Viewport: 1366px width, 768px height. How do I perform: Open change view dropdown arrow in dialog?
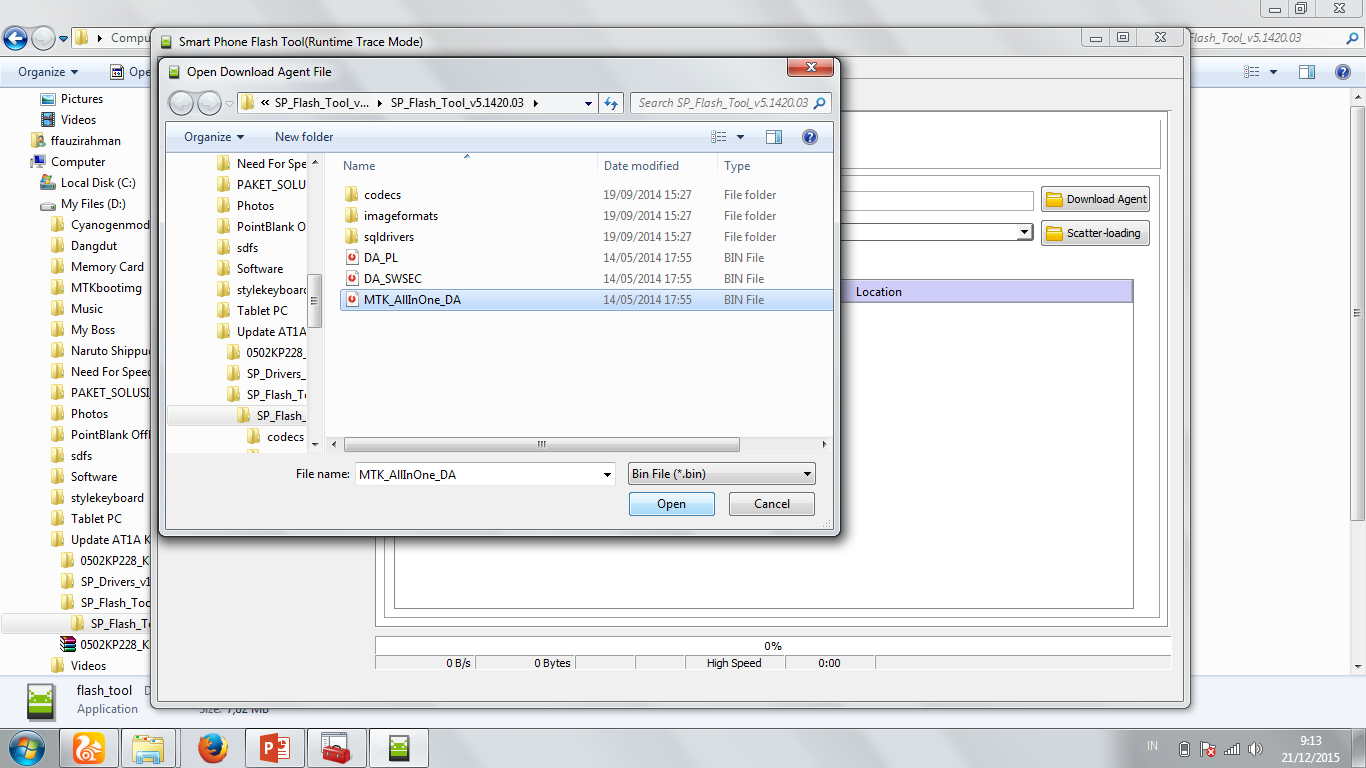pyautogui.click(x=740, y=137)
